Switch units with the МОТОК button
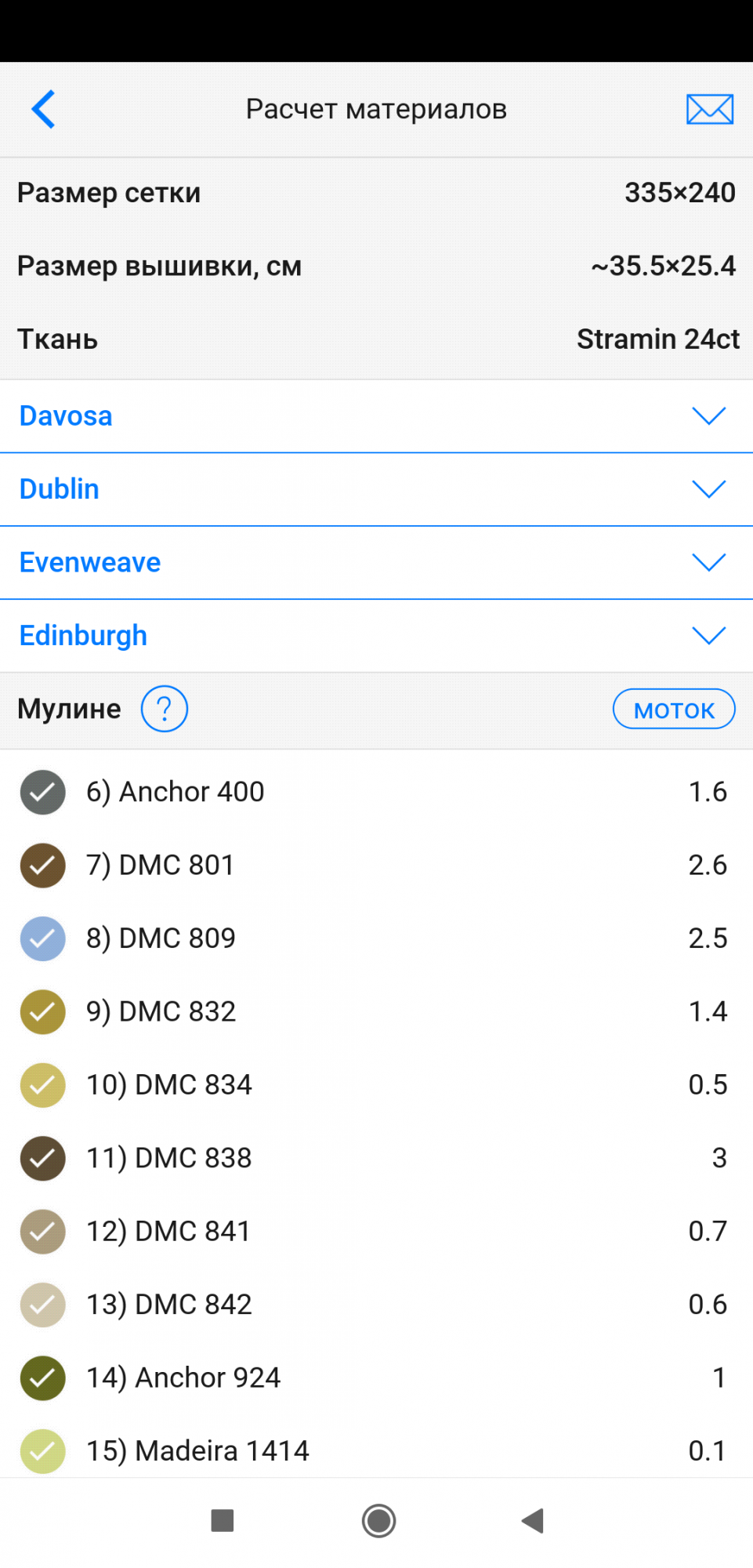Screen dimensions: 753x1568 coord(673,710)
